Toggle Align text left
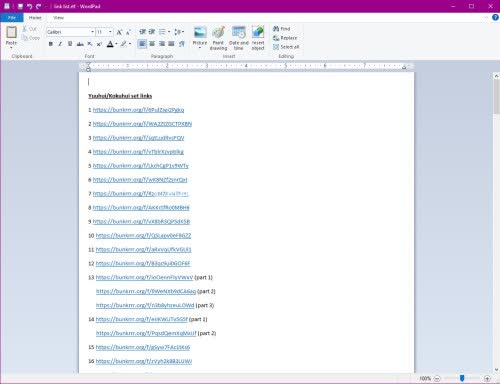Image resolution: width=500 pixels, height=384 pixels. click(142, 44)
